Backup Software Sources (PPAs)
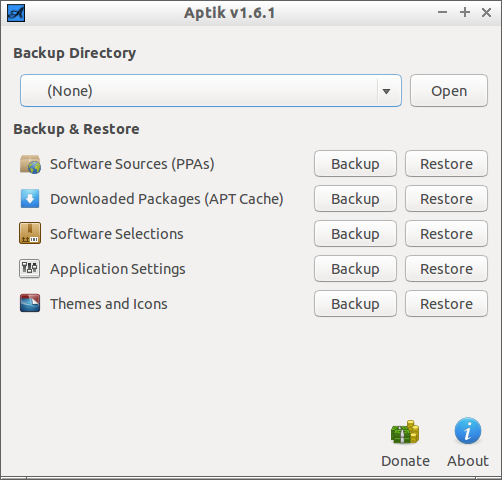 point(355,164)
